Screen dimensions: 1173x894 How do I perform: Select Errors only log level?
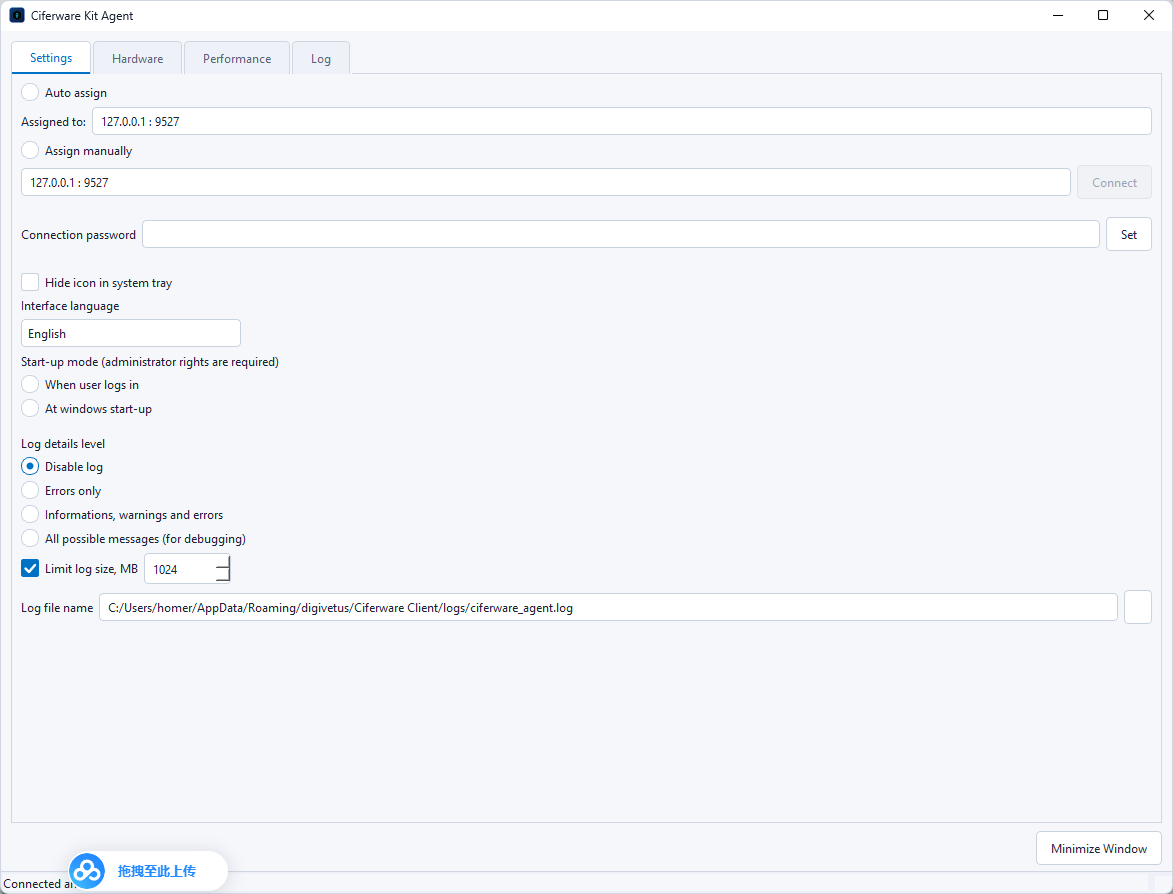30,490
